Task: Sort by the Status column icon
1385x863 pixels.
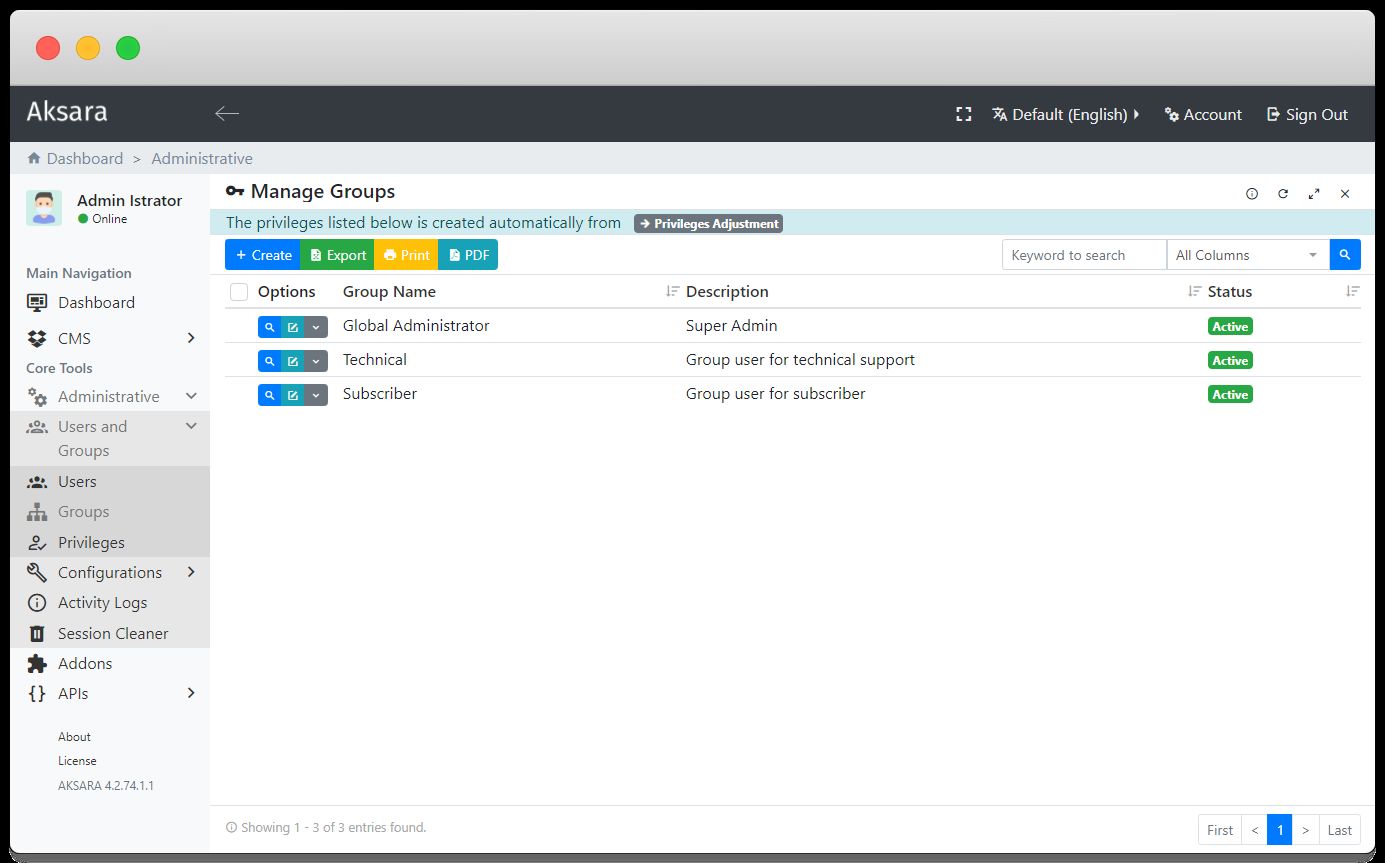Action: tap(1352, 292)
